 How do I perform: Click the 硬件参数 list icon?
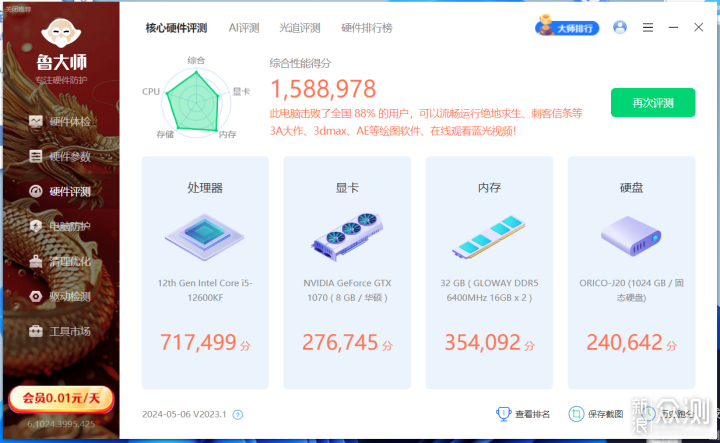click(35, 157)
